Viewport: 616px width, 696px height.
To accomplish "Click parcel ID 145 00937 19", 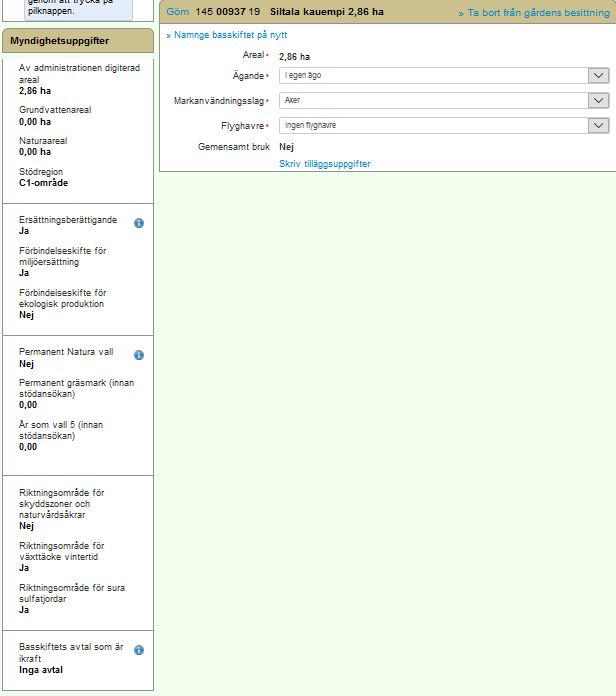I will (x=228, y=12).
